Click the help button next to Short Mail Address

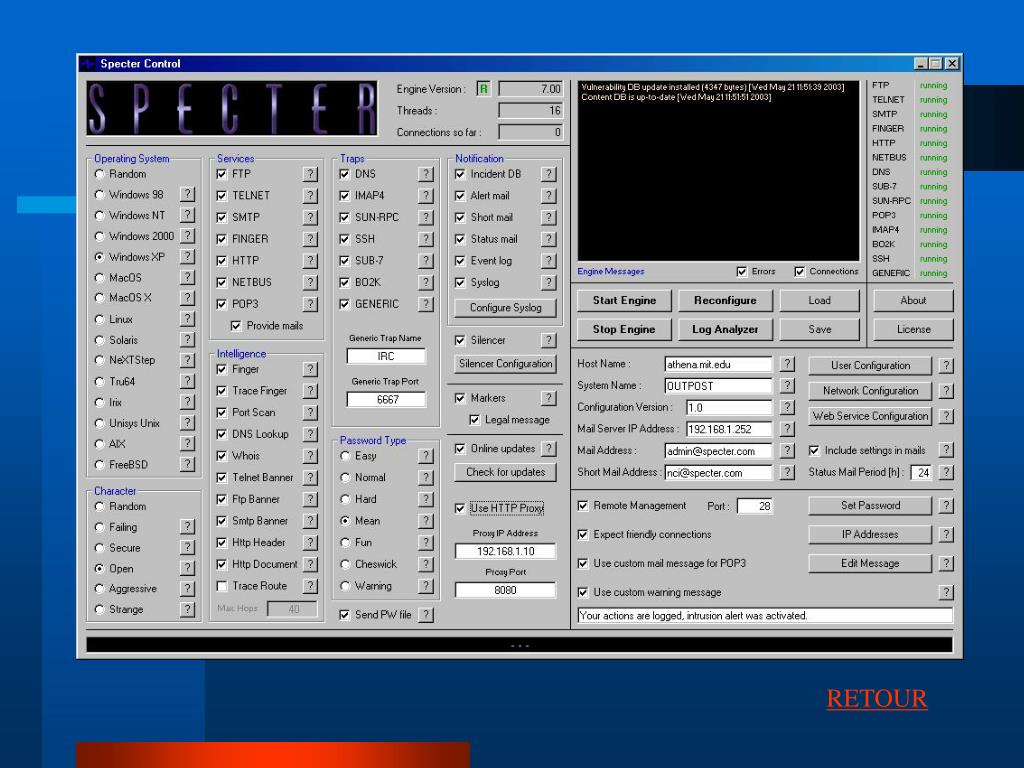click(x=788, y=472)
